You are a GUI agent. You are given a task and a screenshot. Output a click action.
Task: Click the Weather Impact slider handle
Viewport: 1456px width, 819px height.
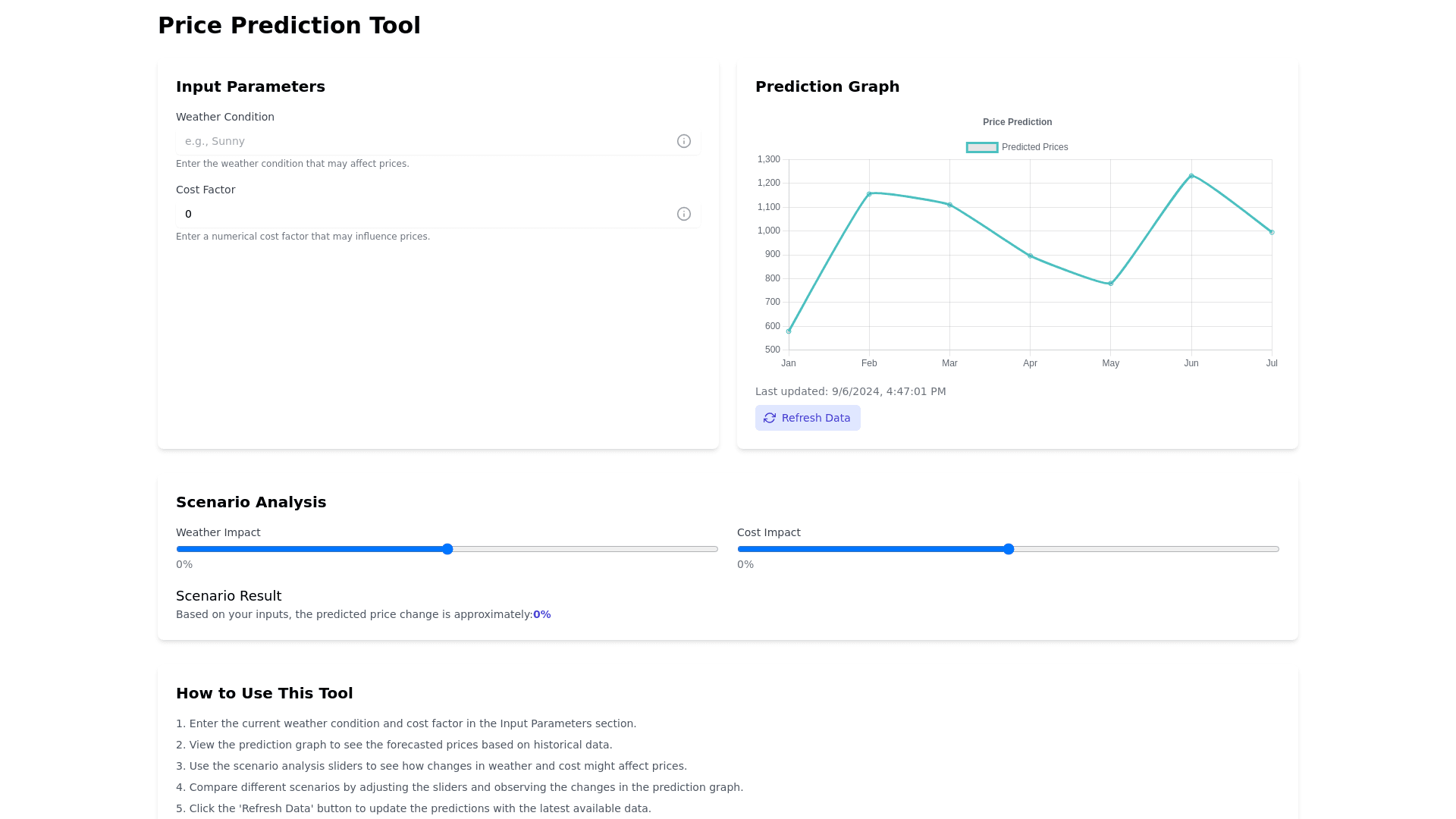coord(447,549)
